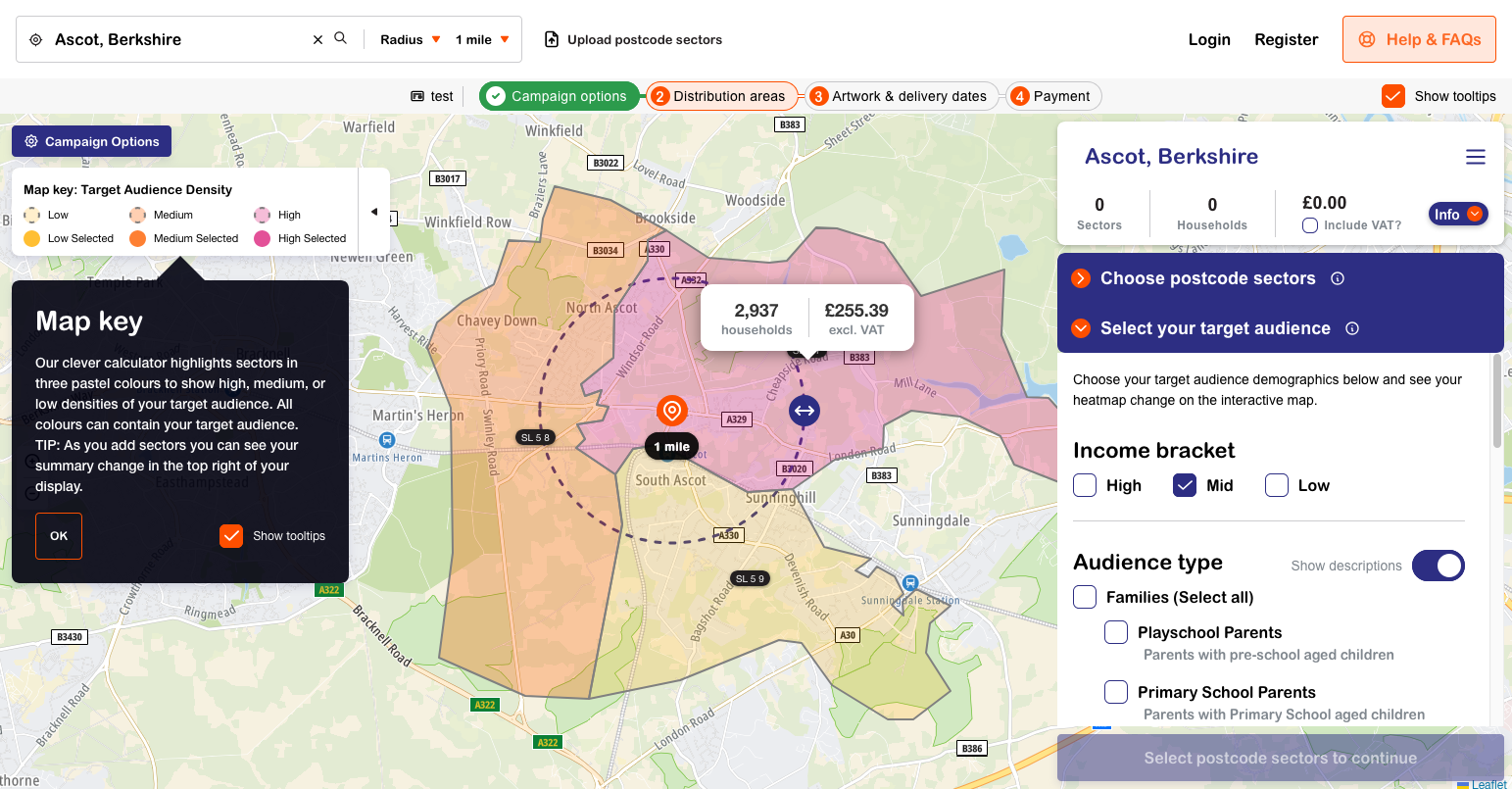
Task: Click the locate-me crosshair icon in search box
Action: [35, 39]
